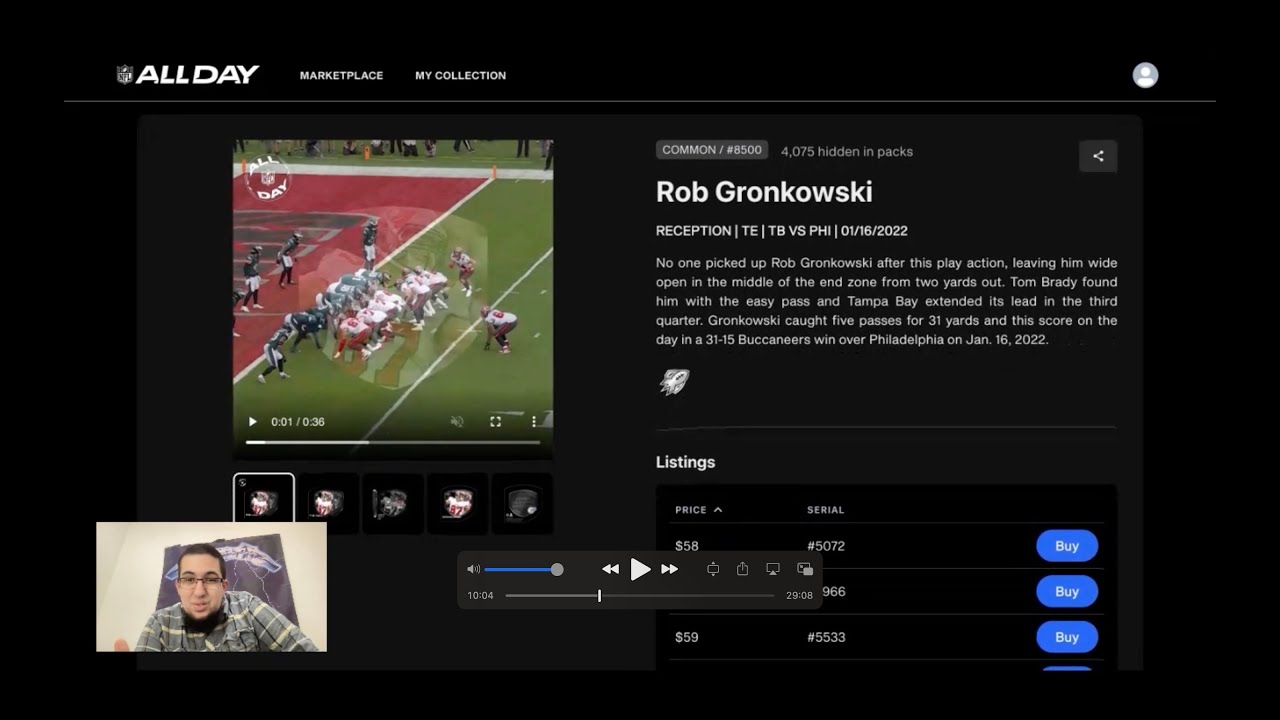
Task: Unmute the moment video's crossed-out speaker icon
Action: pos(457,422)
